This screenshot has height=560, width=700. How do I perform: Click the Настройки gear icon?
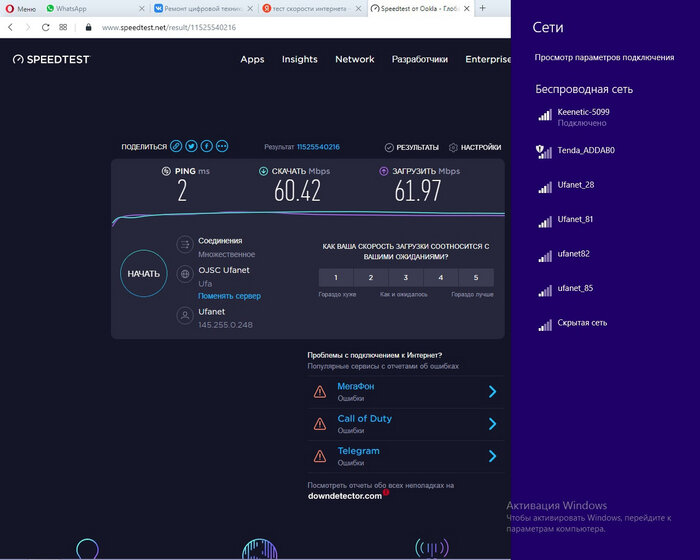point(453,147)
